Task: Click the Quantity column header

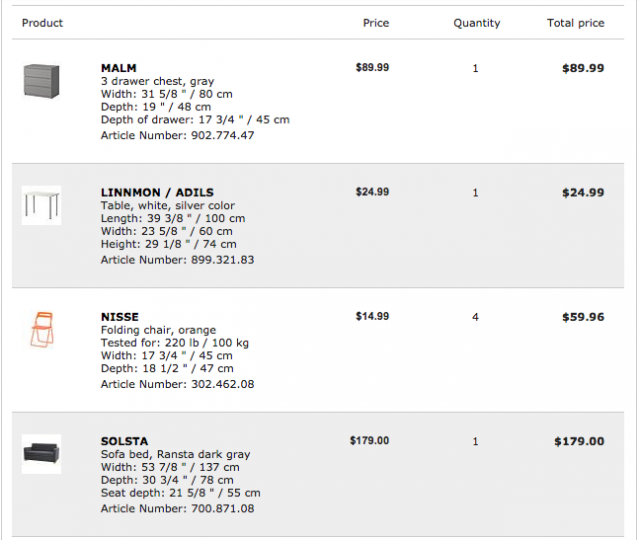Action: [x=476, y=23]
